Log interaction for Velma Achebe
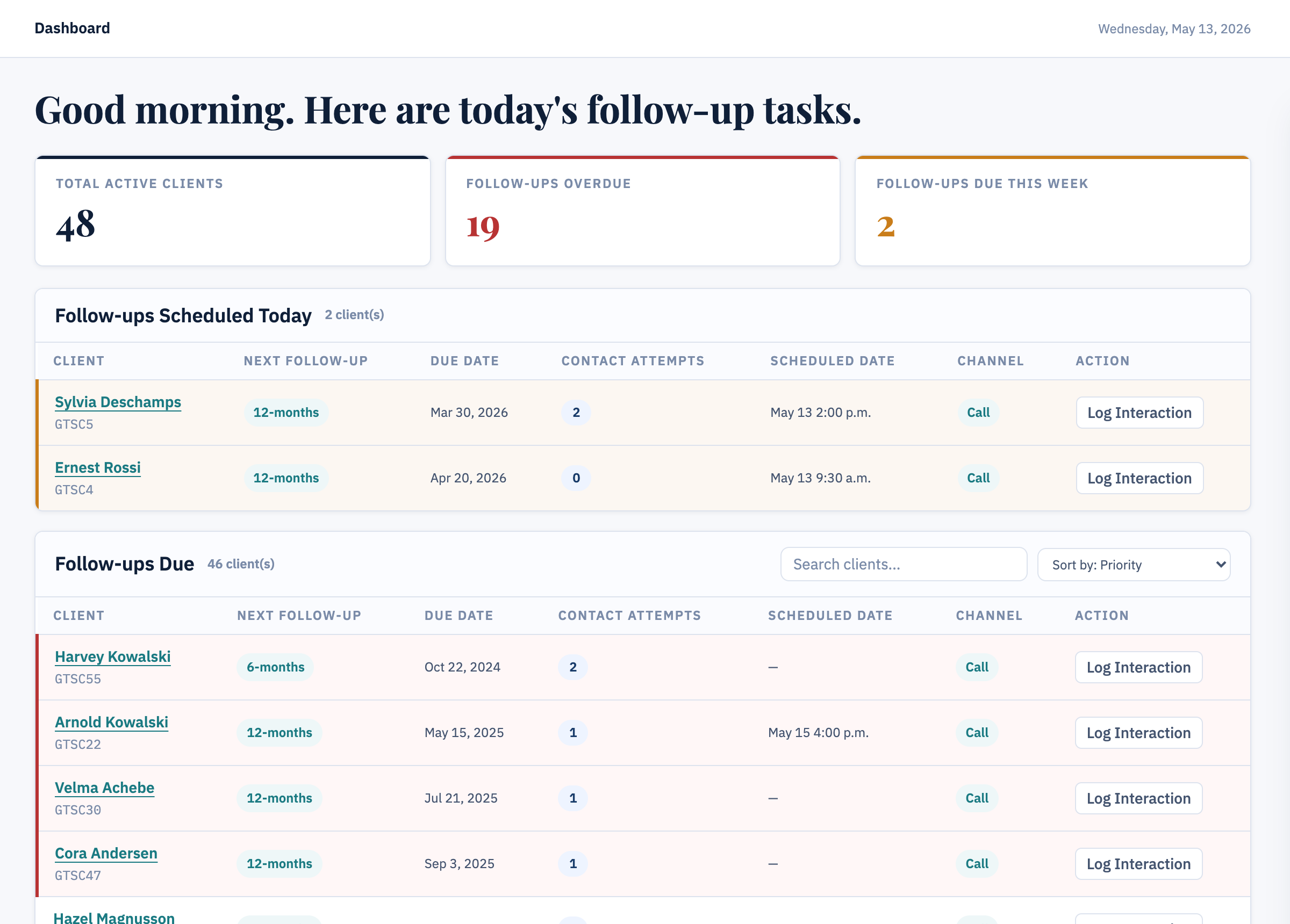 pyautogui.click(x=1139, y=798)
